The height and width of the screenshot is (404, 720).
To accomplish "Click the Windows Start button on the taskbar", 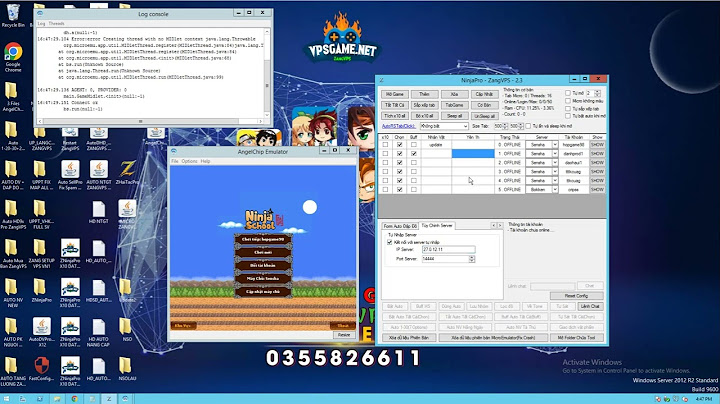I will point(6,398).
